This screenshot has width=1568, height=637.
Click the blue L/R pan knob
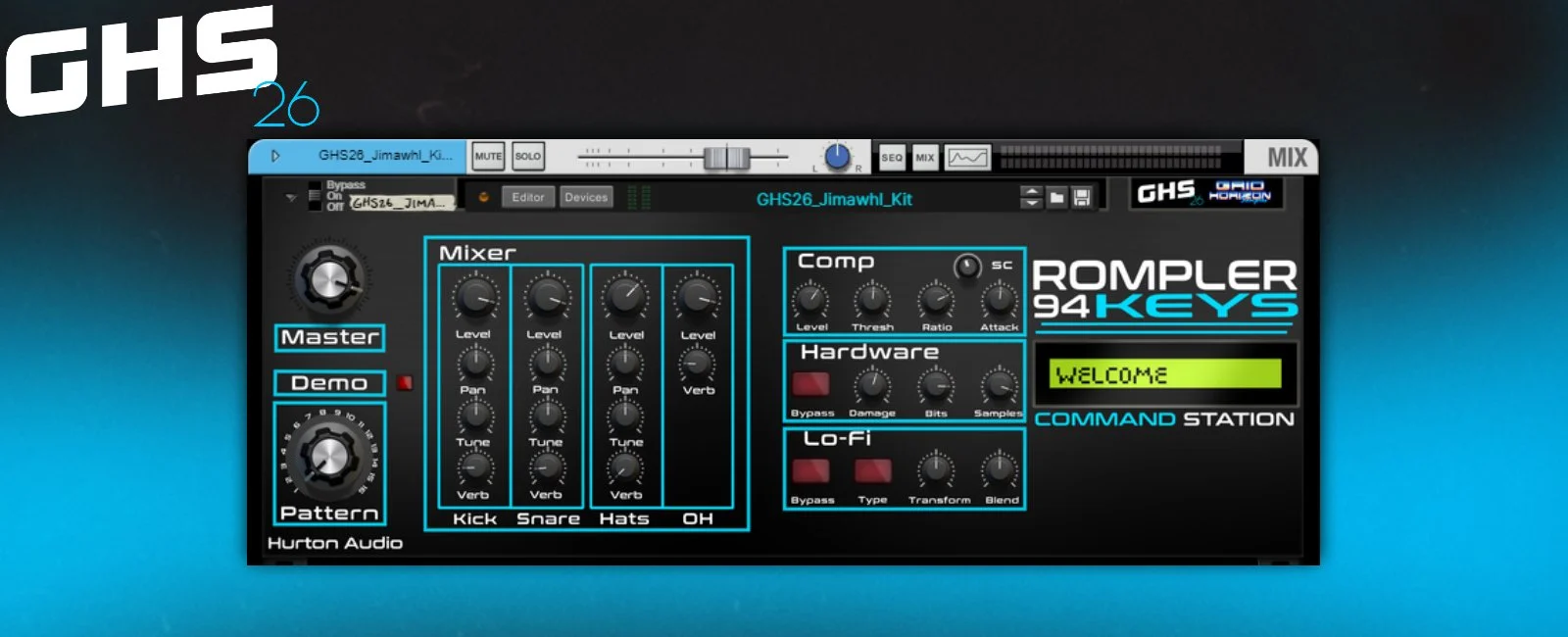[837, 156]
